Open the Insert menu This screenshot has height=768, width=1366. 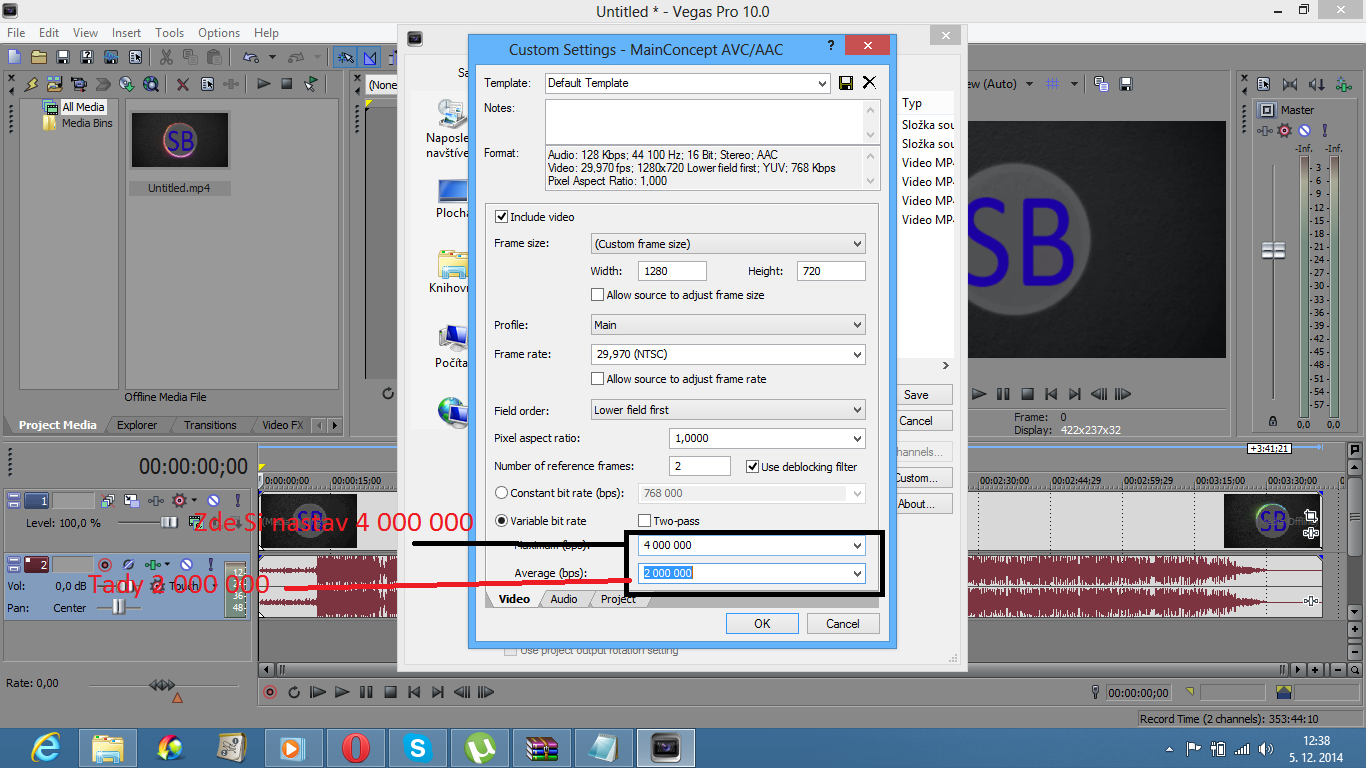(126, 33)
